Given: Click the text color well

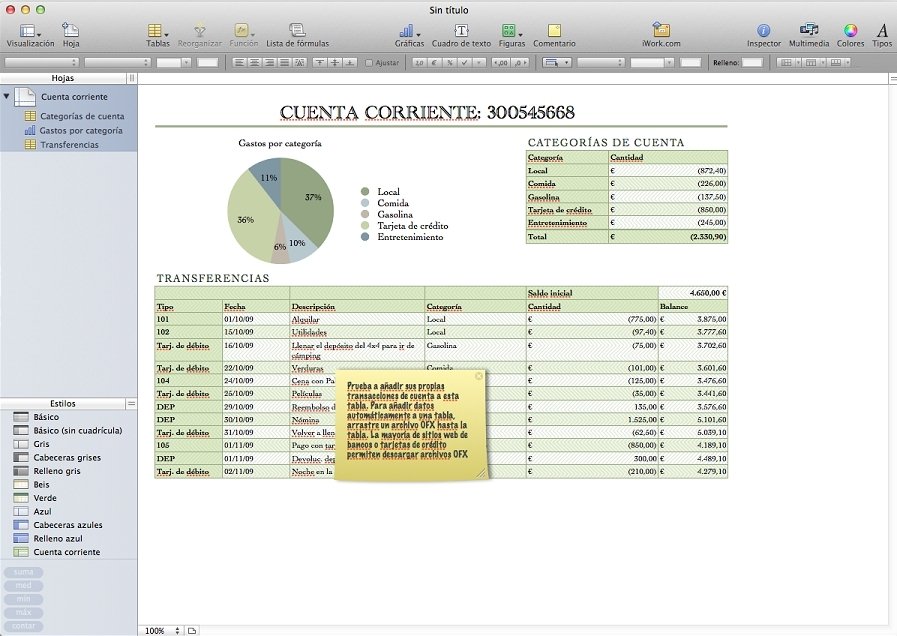Looking at the screenshot, I should pos(208,62).
